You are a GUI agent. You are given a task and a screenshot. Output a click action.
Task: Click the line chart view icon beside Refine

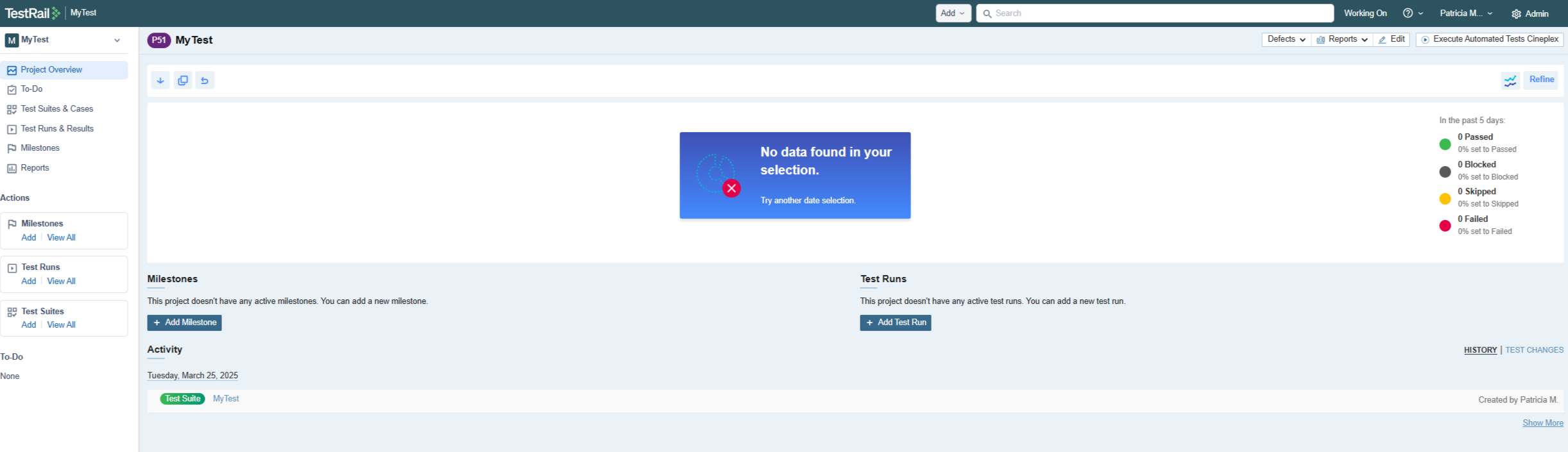1510,81
